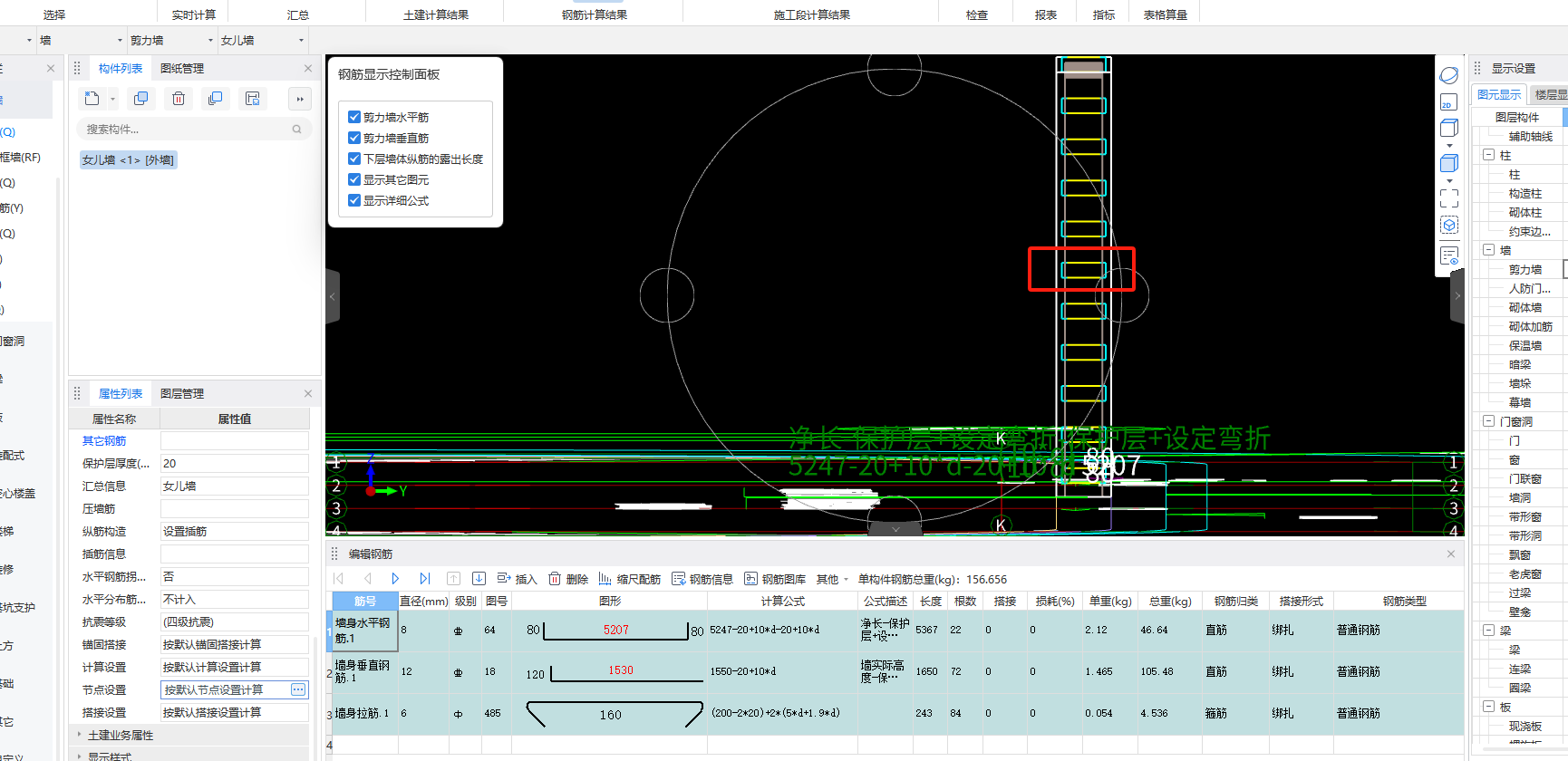Click ellipsis button in 节点设置 row
This screenshot has height=761, width=1568.
coord(298,689)
